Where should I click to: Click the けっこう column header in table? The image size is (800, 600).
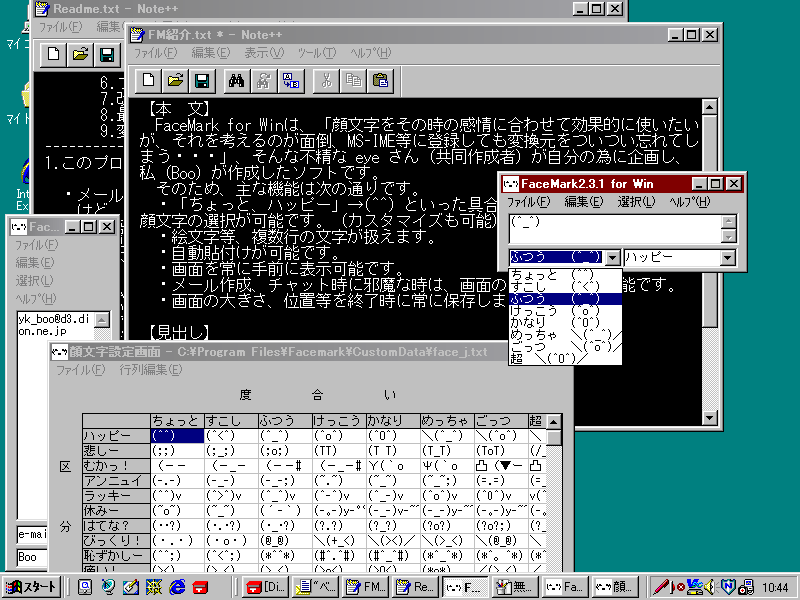(339, 421)
